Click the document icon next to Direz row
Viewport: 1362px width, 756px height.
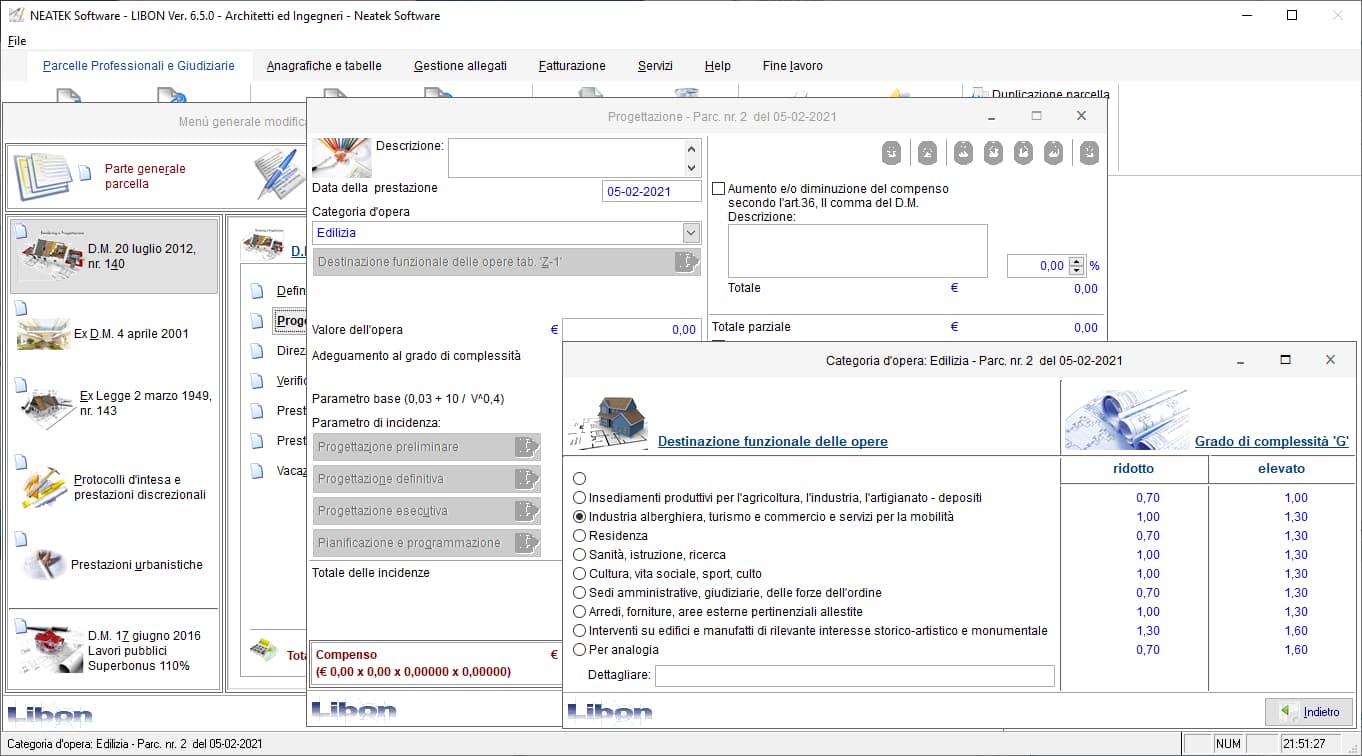pyautogui.click(x=257, y=351)
